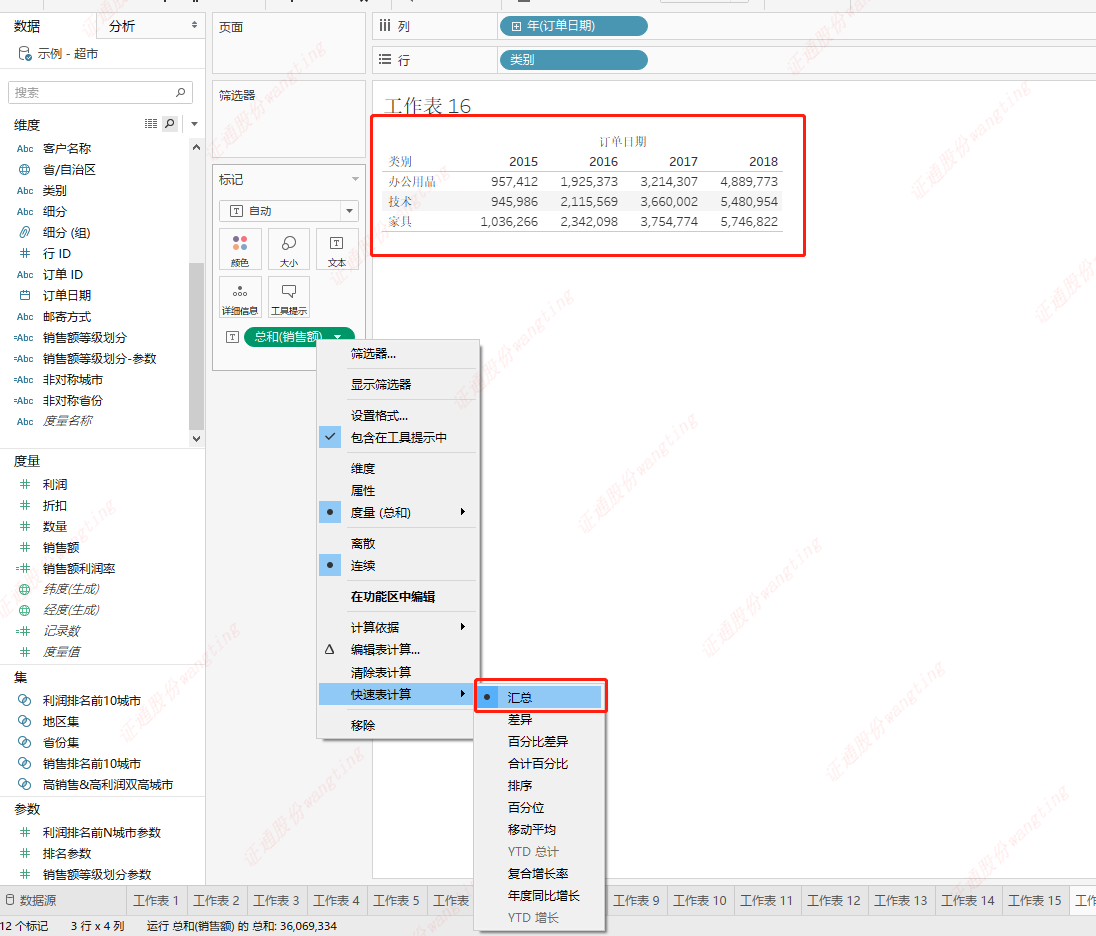Screen dimensions: 1096x936
Task: Click the 2,115,569 table cell
Action: point(589,201)
